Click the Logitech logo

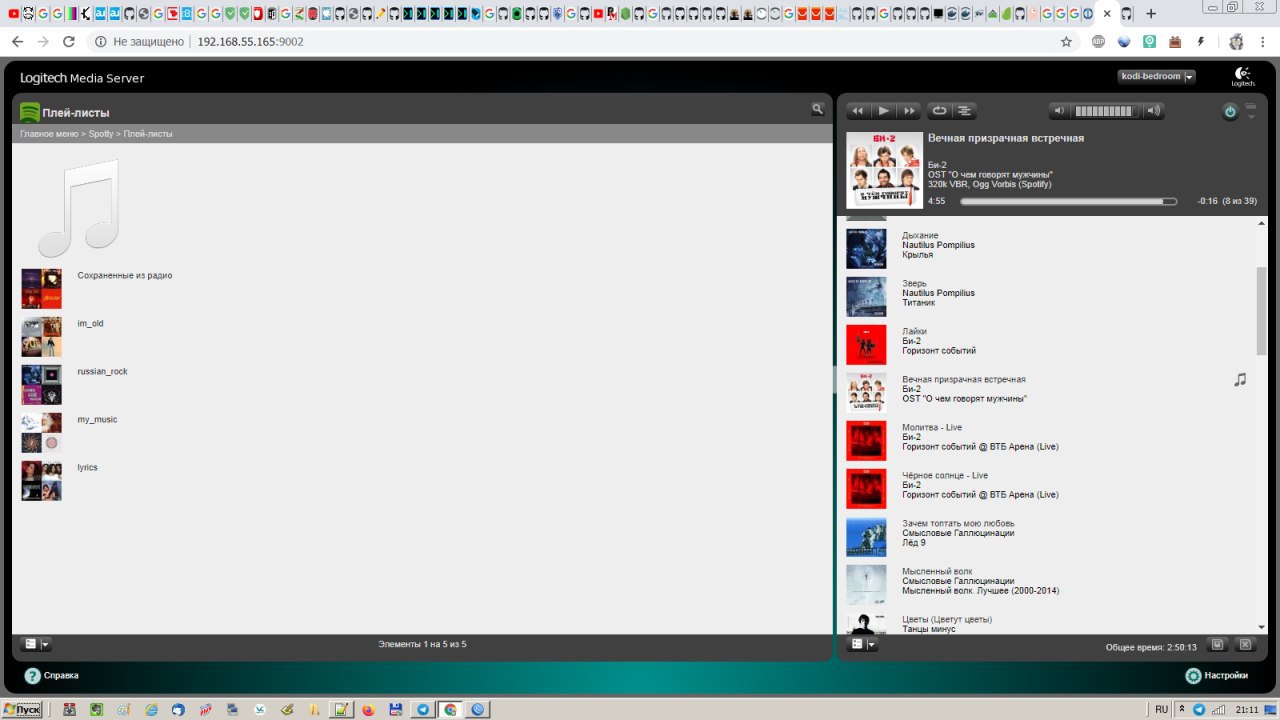point(1242,78)
